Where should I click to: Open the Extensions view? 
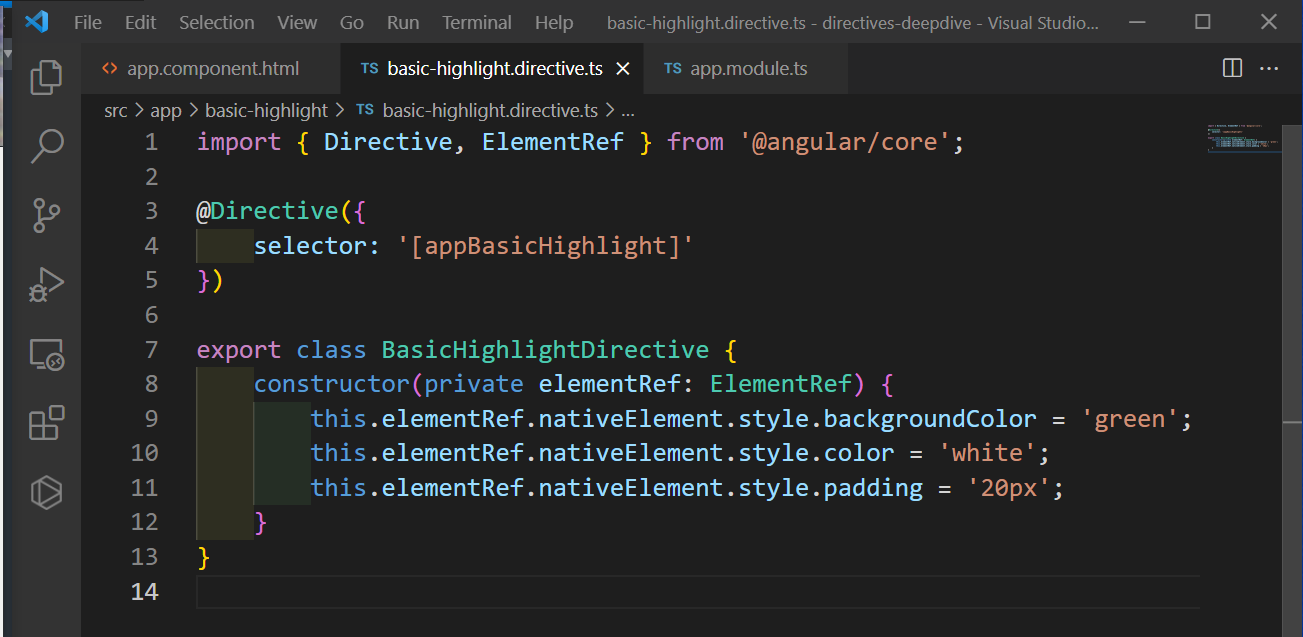[x=46, y=423]
